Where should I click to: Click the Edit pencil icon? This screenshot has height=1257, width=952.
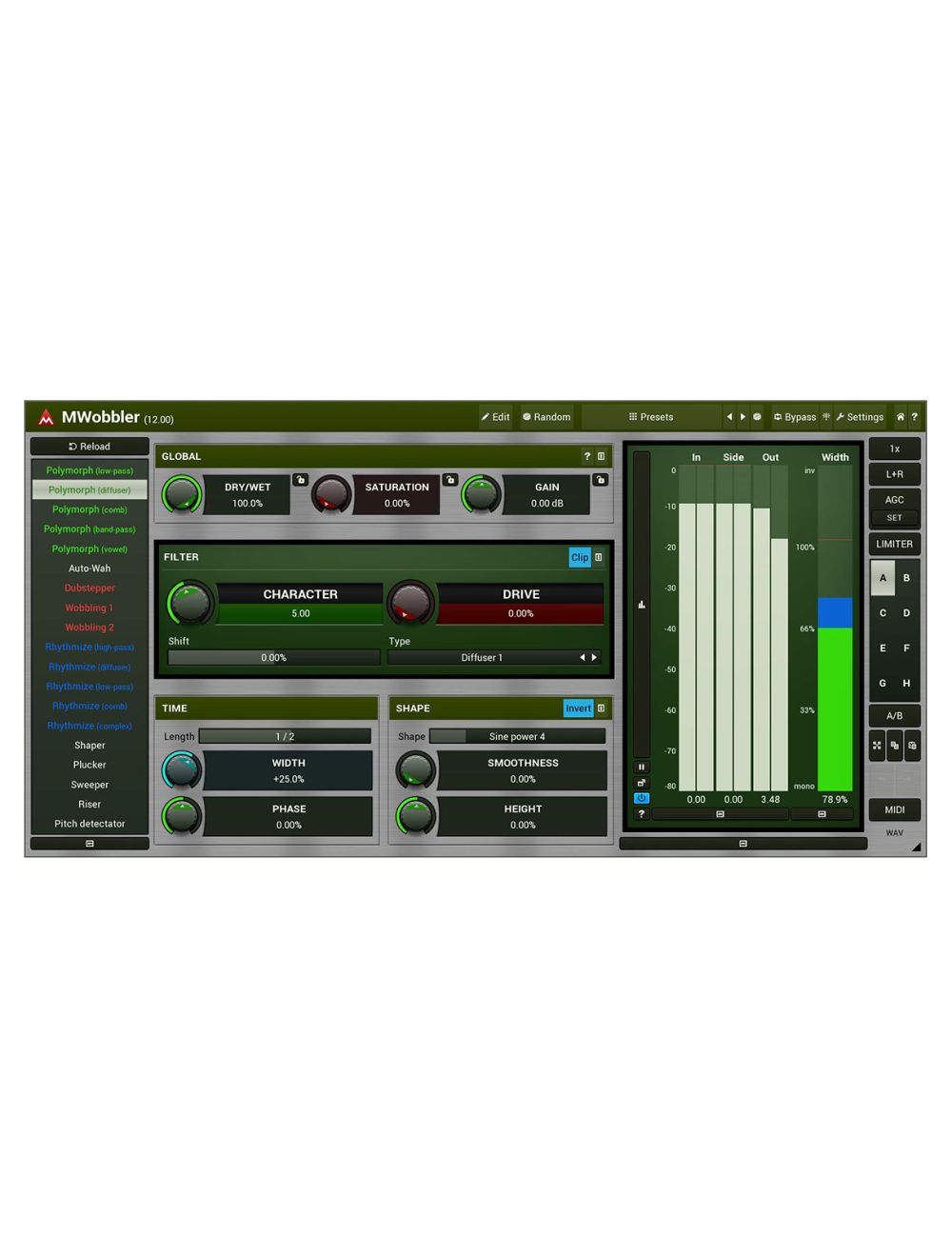(486, 417)
